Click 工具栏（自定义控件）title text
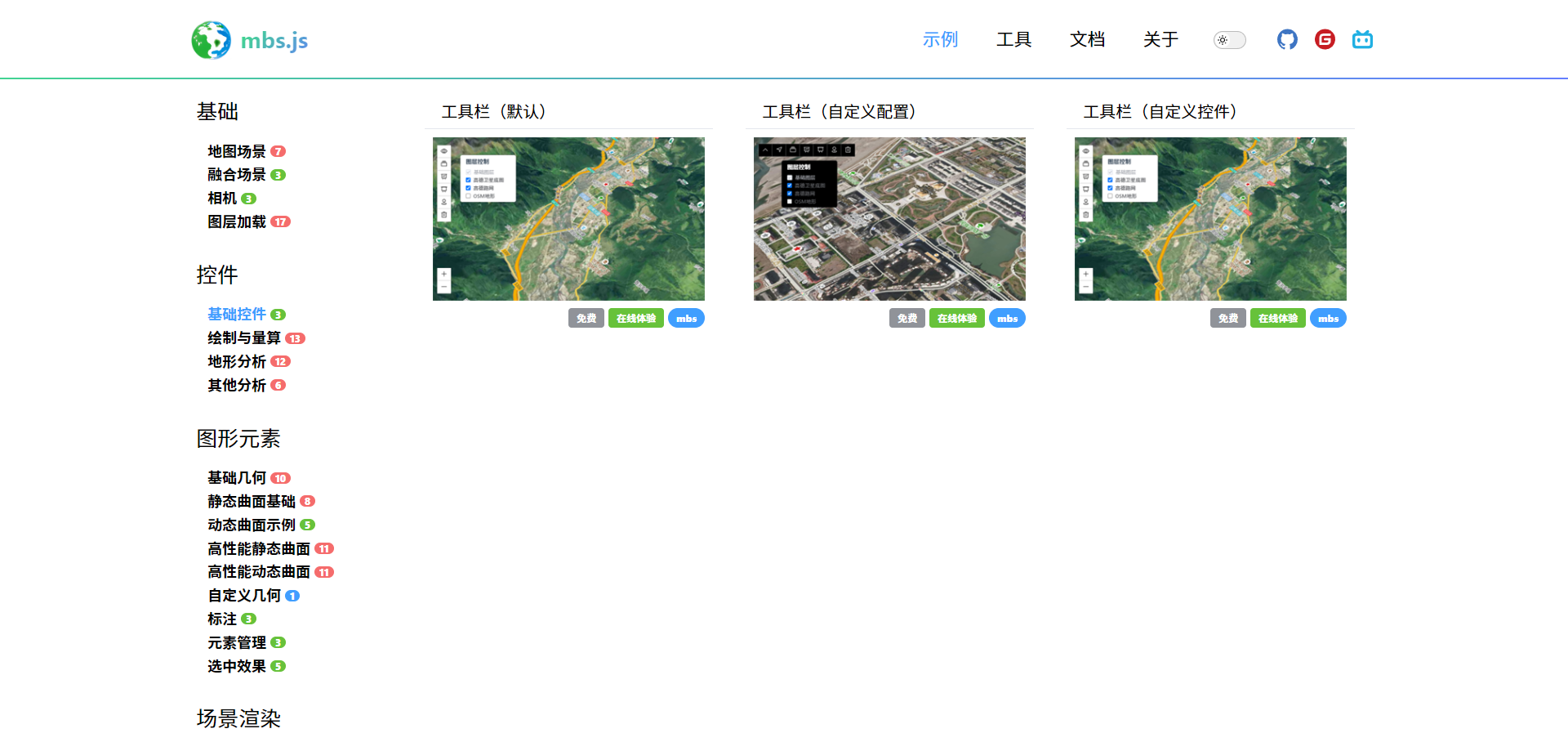Screen dimensions: 1568x751 (x=1160, y=112)
